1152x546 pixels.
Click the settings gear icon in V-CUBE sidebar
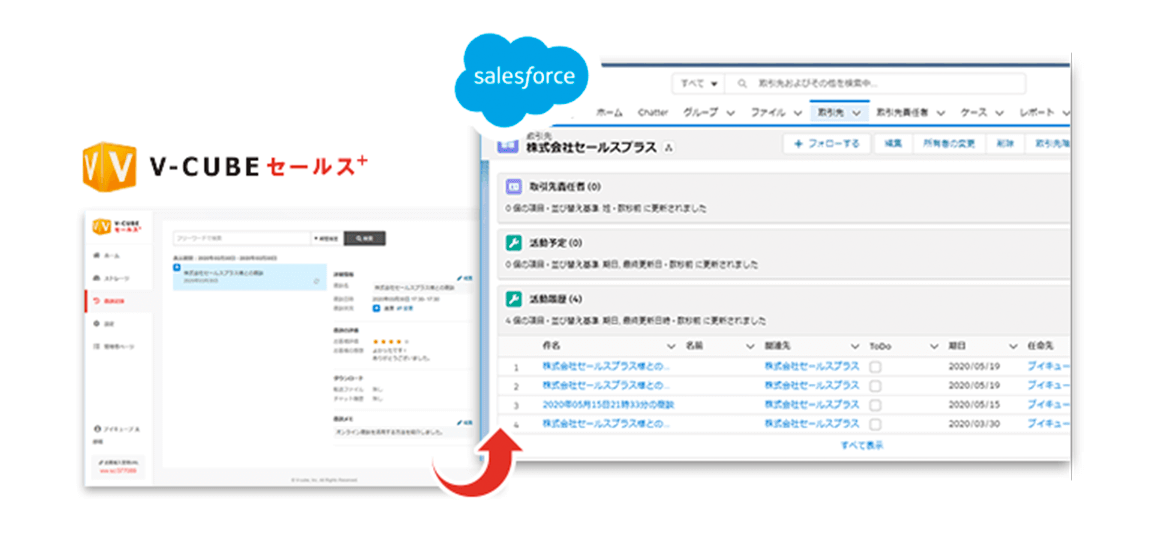(x=97, y=323)
